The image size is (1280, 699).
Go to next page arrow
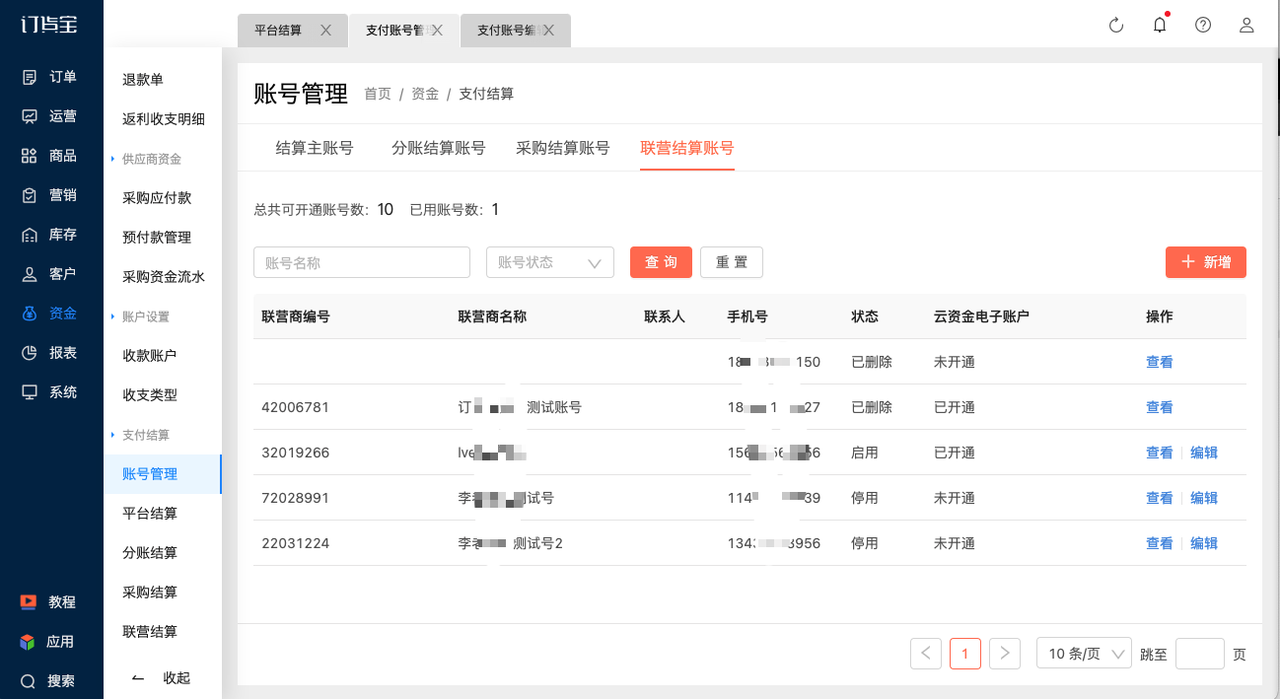pos(1005,653)
